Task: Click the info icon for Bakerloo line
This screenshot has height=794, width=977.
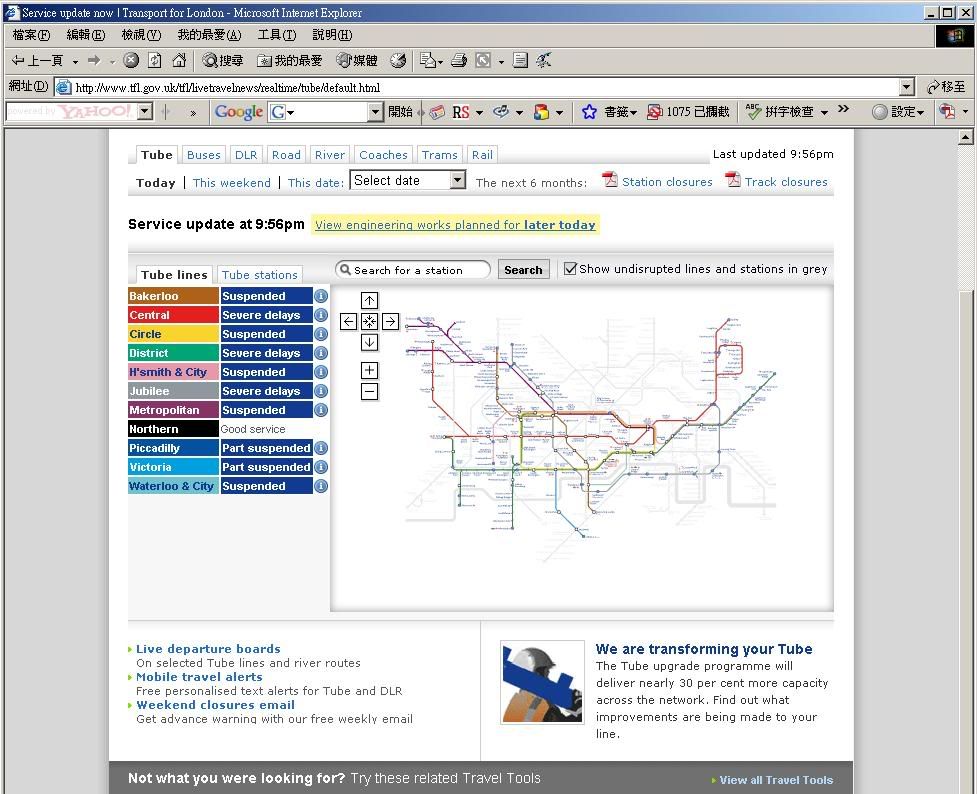Action: click(321, 296)
